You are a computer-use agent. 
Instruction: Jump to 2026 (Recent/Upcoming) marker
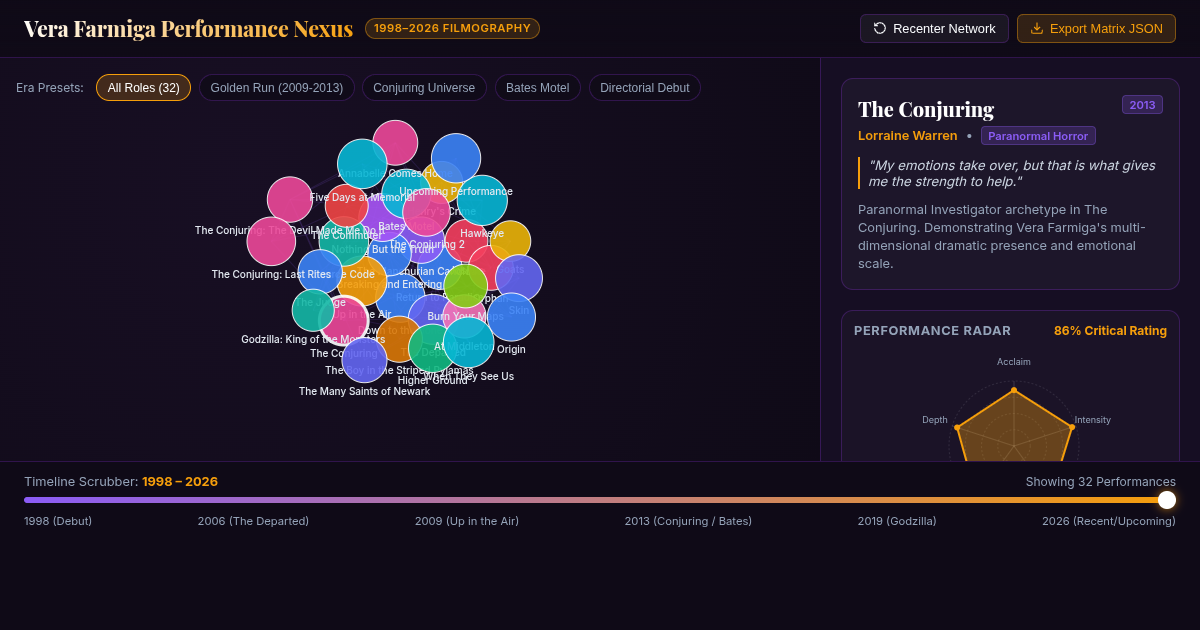click(x=1109, y=521)
